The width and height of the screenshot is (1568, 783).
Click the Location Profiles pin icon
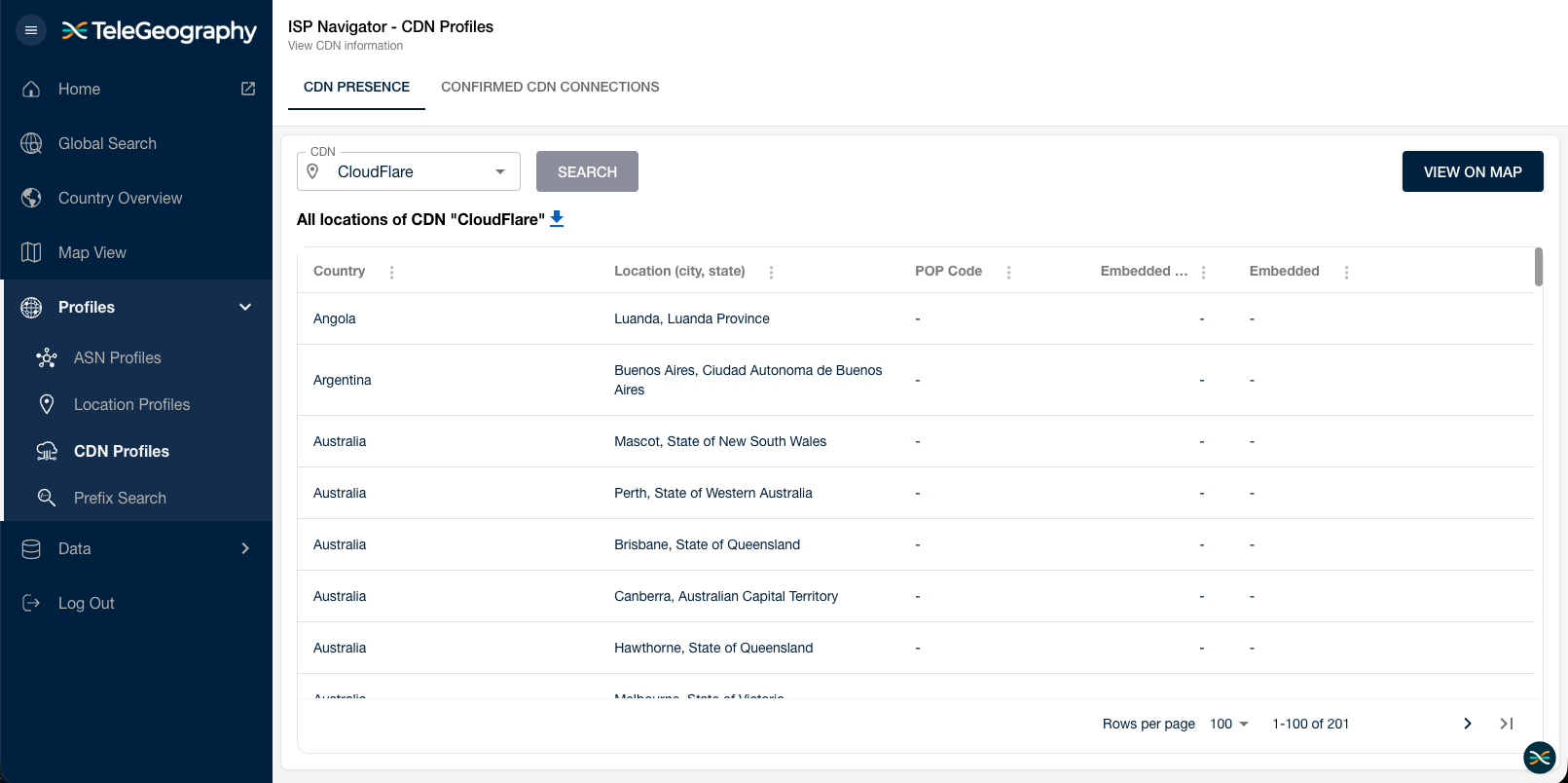[x=47, y=404]
